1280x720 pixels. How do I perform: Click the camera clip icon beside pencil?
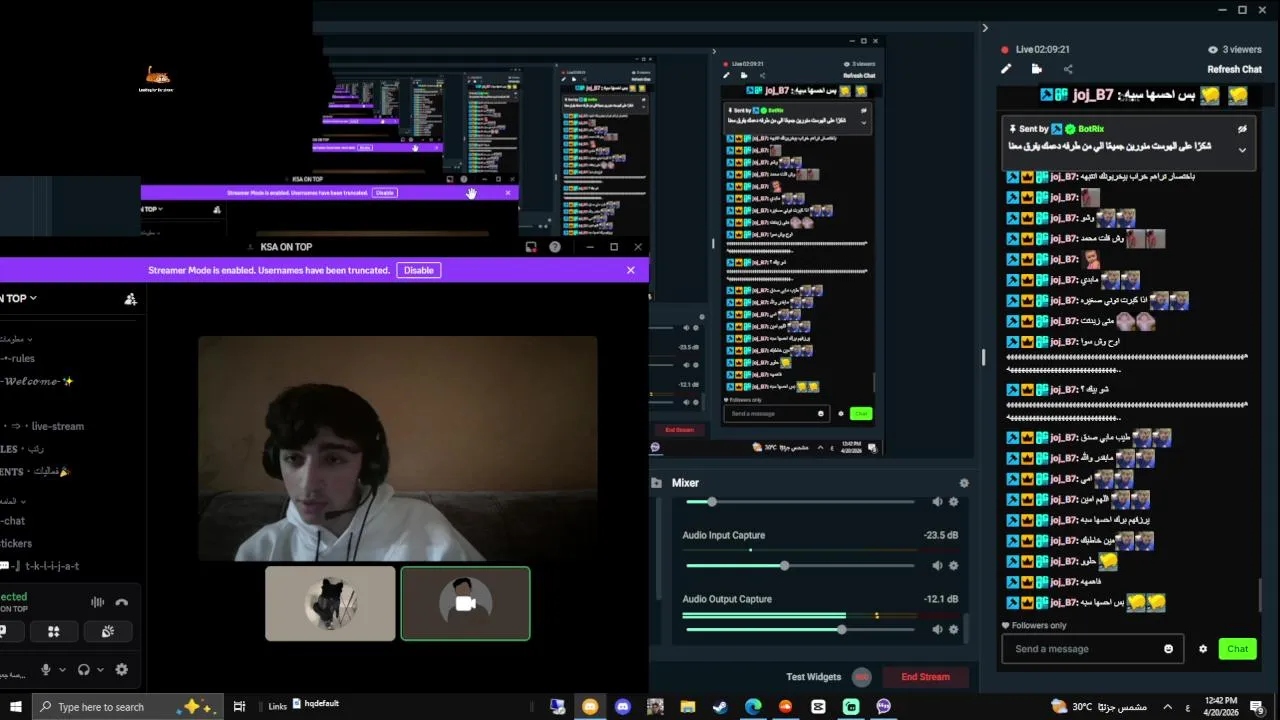(1037, 69)
